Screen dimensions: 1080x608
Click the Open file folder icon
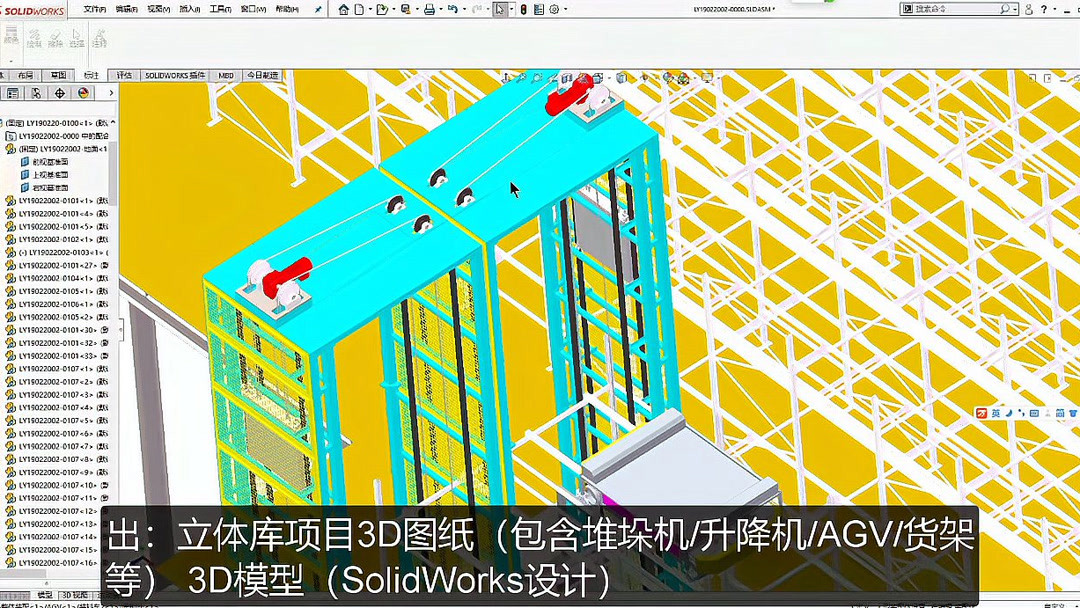(381, 8)
